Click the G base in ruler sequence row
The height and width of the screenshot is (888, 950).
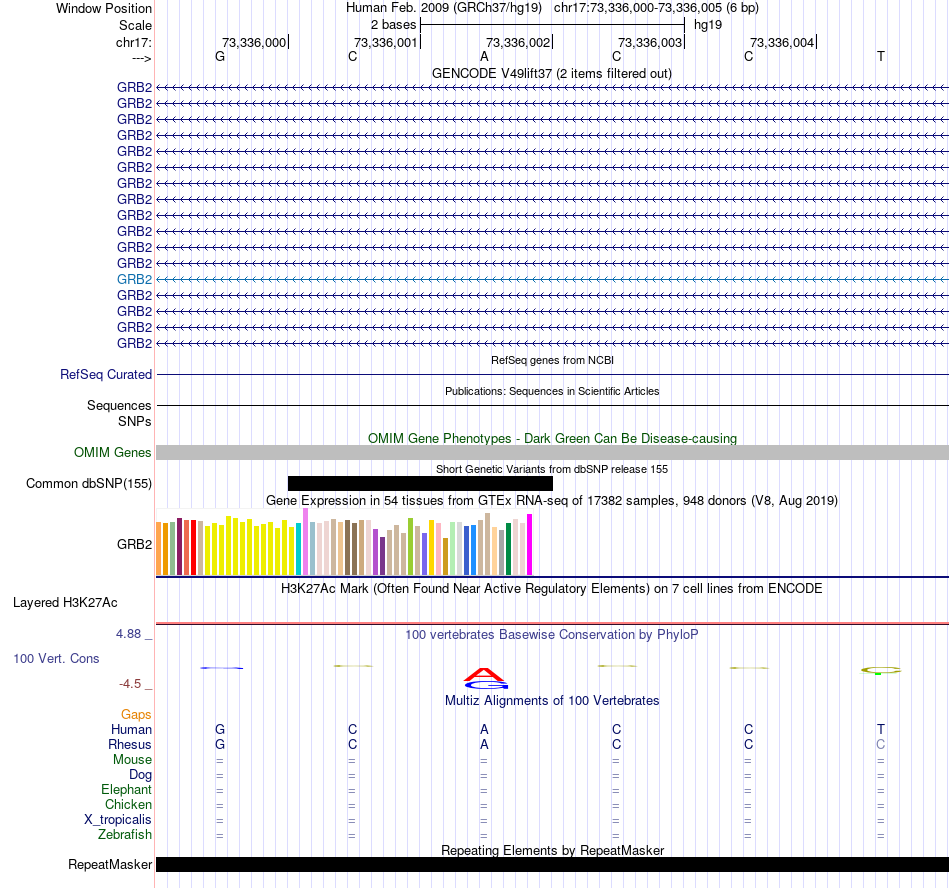(x=220, y=56)
